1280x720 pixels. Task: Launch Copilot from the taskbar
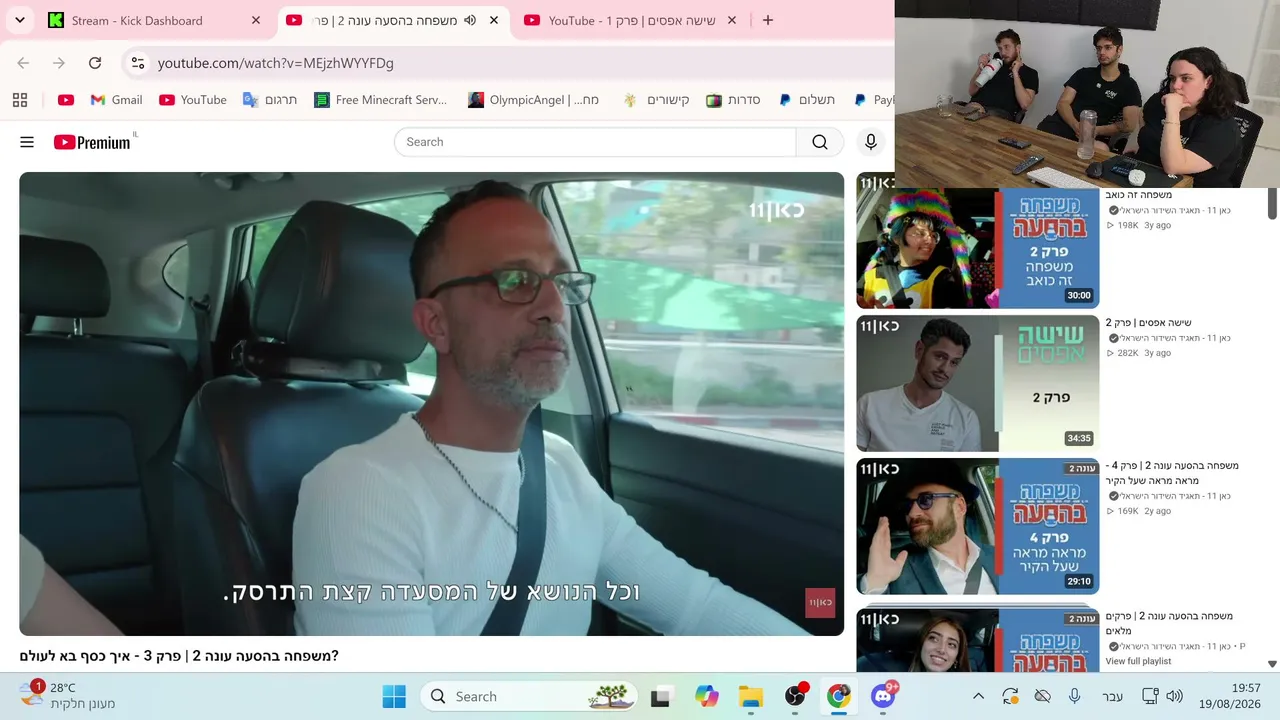706,697
